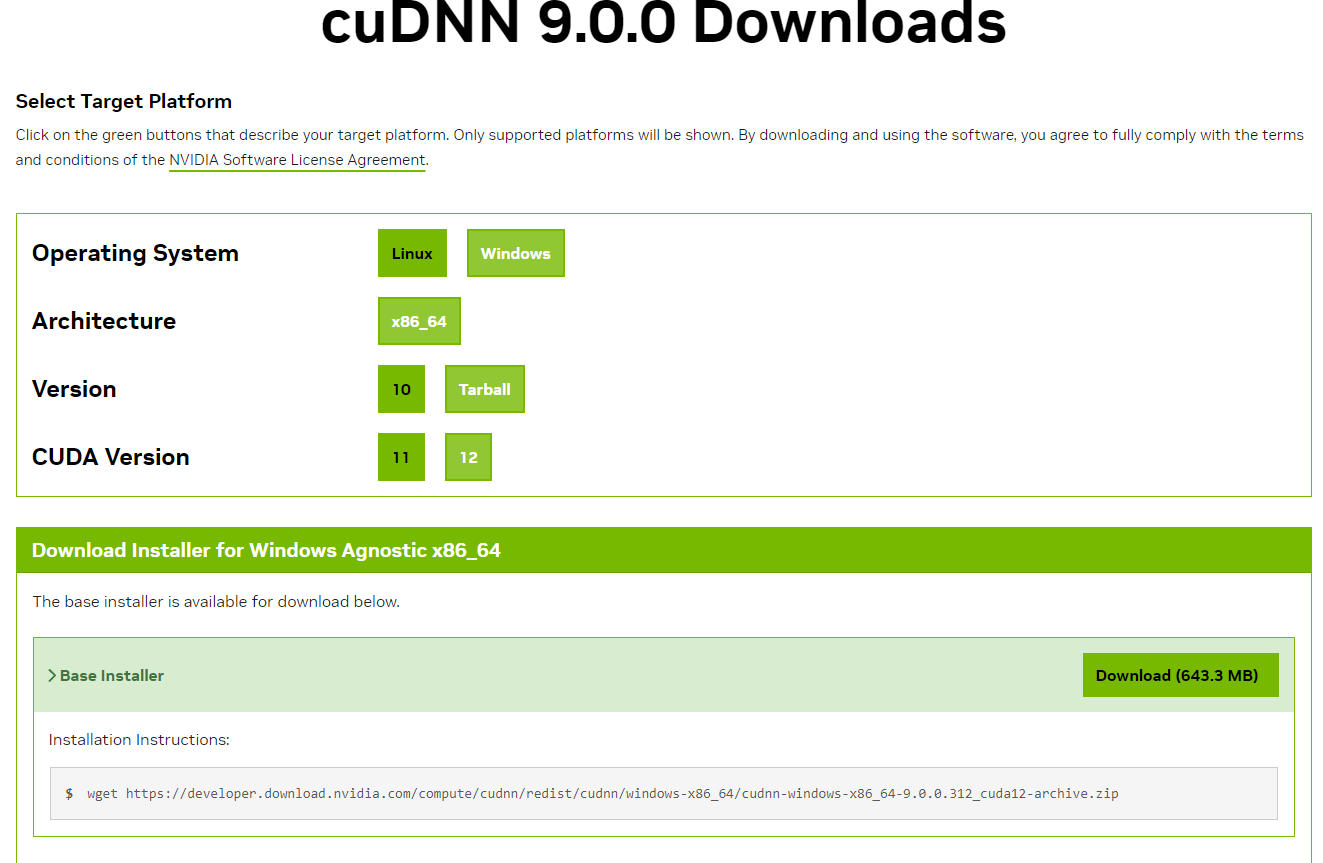Download the 643.3 MB base installer
This screenshot has width=1323, height=863.
pos(1180,675)
